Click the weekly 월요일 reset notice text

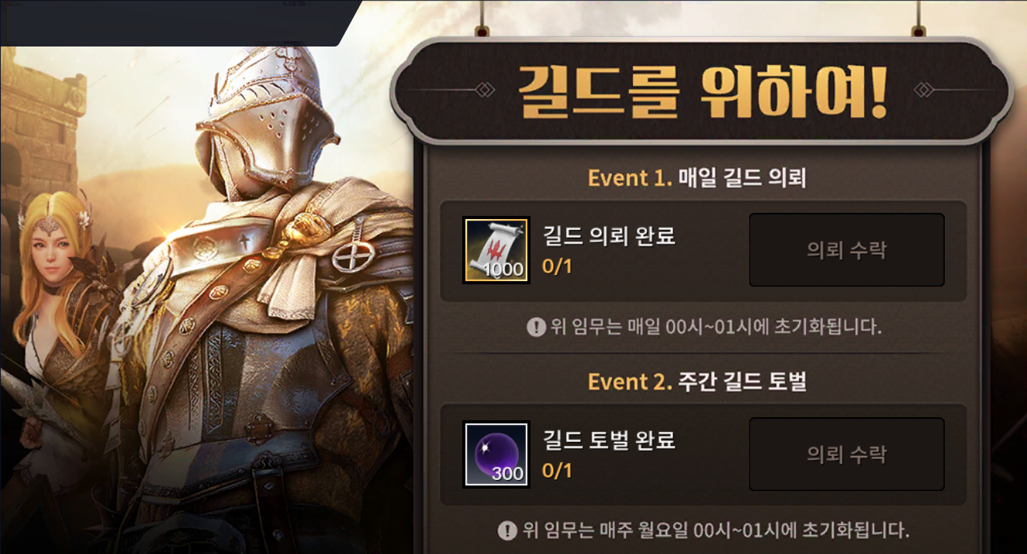[716, 530]
